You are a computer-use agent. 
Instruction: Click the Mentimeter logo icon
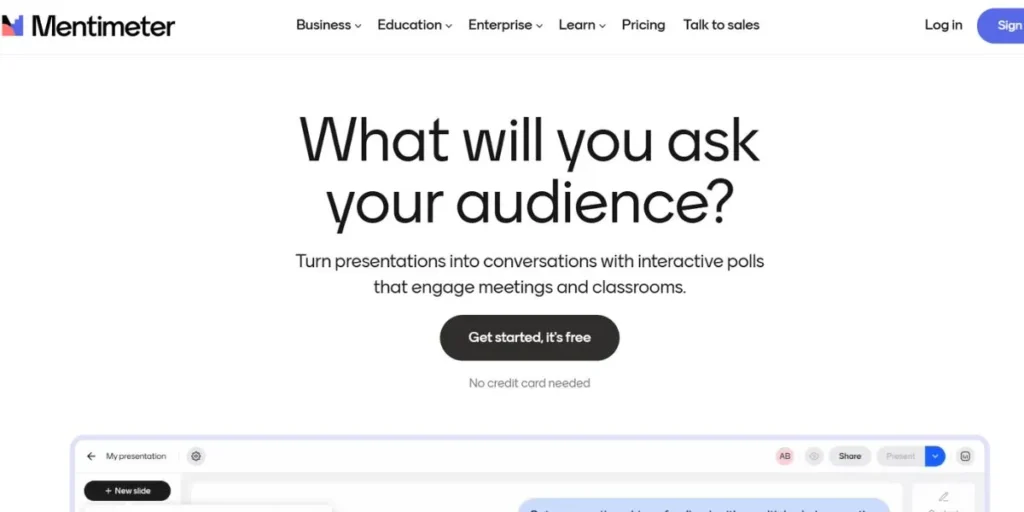point(13,26)
